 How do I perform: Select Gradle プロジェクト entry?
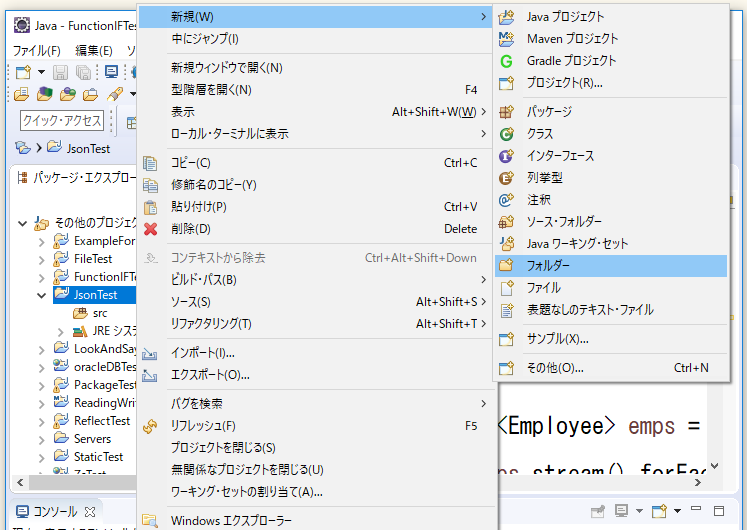tap(611, 60)
